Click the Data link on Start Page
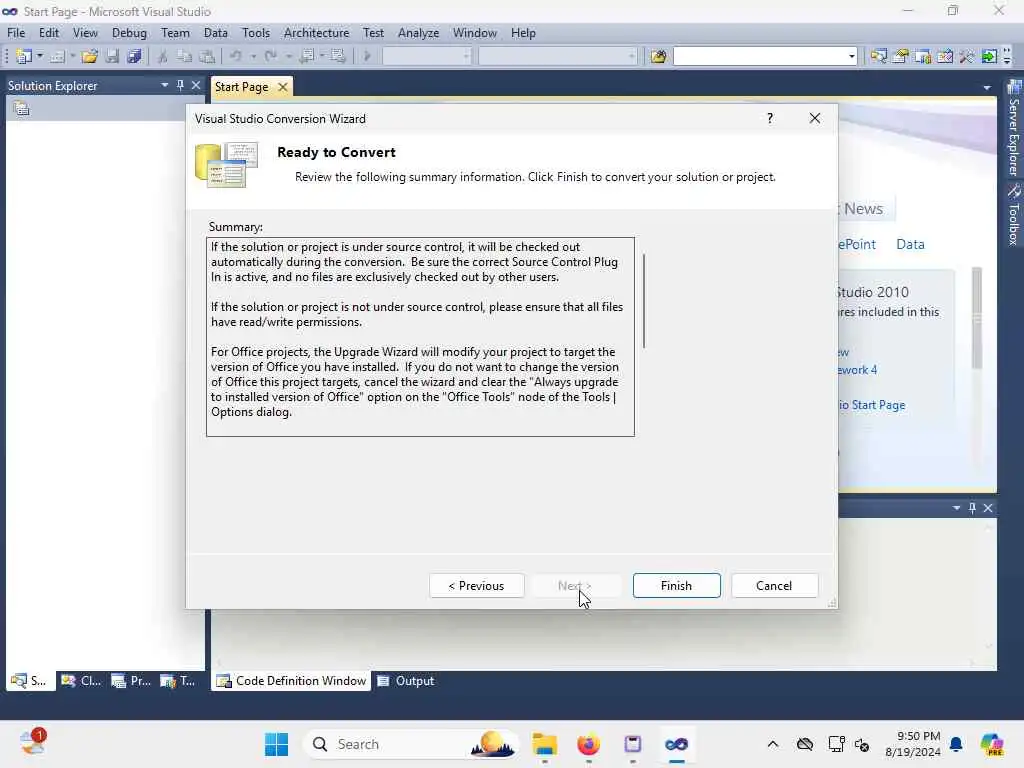Screen dimensions: 1024x768 point(910,244)
